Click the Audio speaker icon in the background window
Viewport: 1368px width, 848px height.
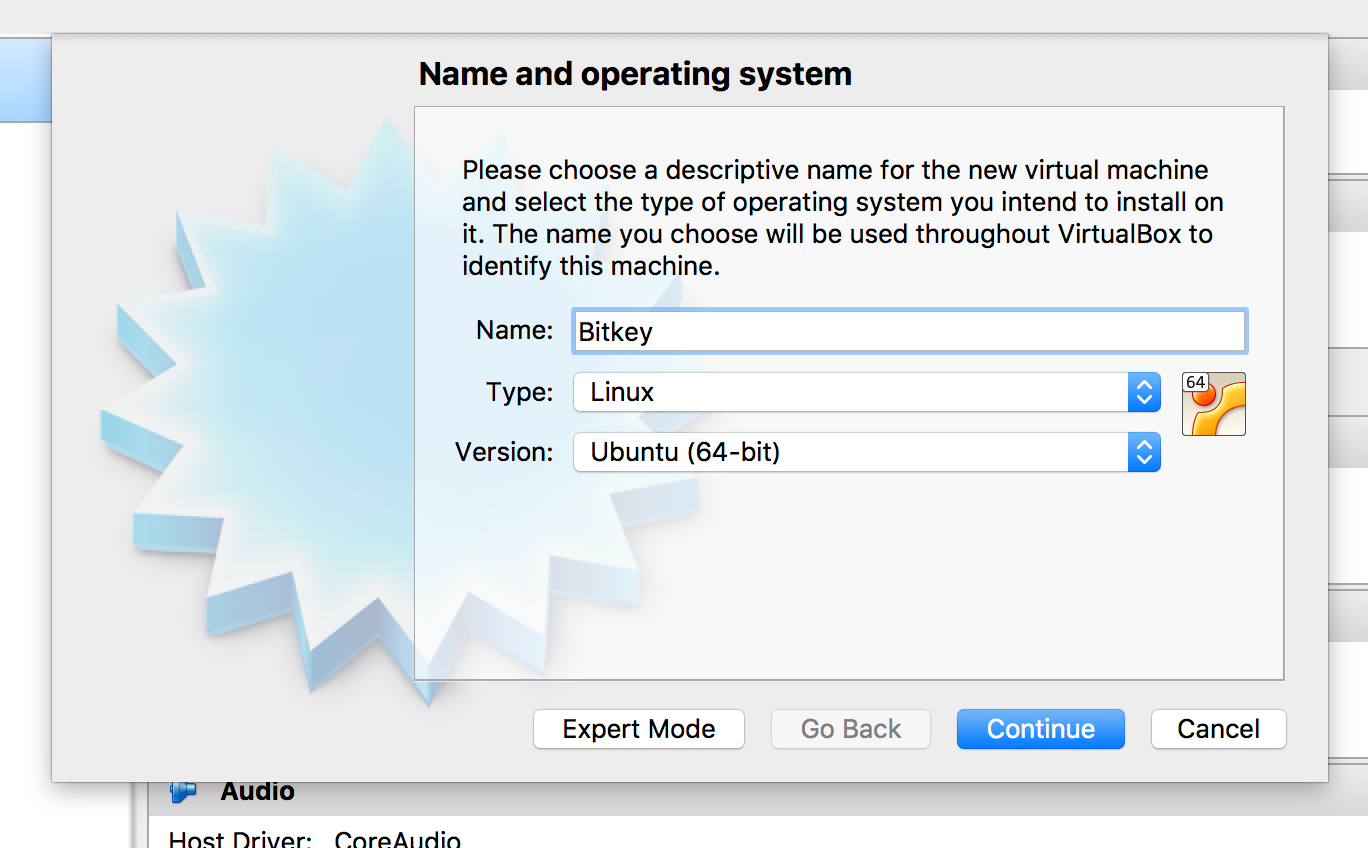[183, 792]
